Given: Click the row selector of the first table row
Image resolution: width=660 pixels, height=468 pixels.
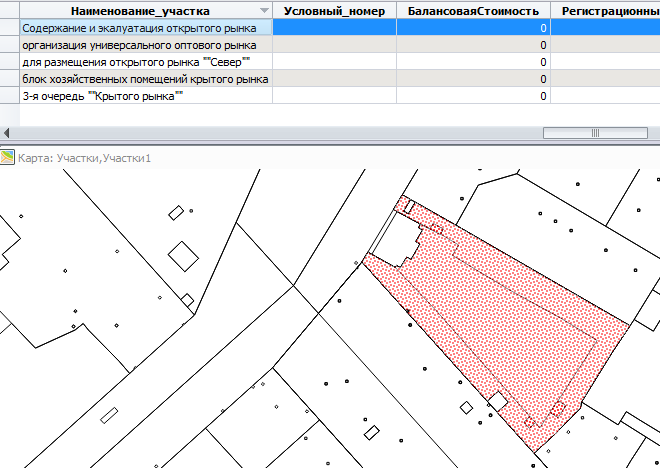Looking at the screenshot, I should 10,28.
